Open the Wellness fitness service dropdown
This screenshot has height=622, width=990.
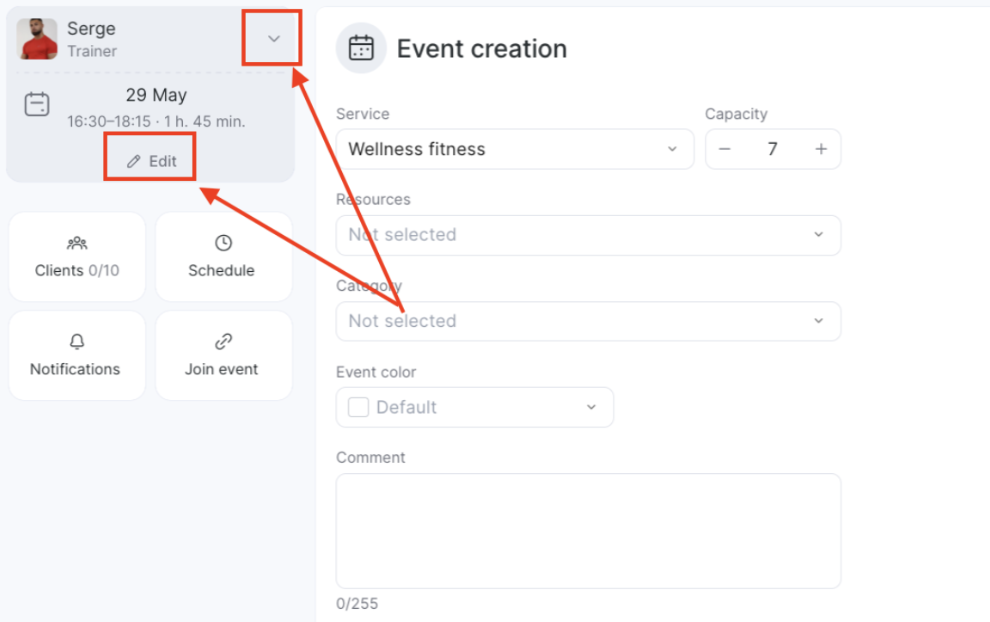click(x=515, y=149)
